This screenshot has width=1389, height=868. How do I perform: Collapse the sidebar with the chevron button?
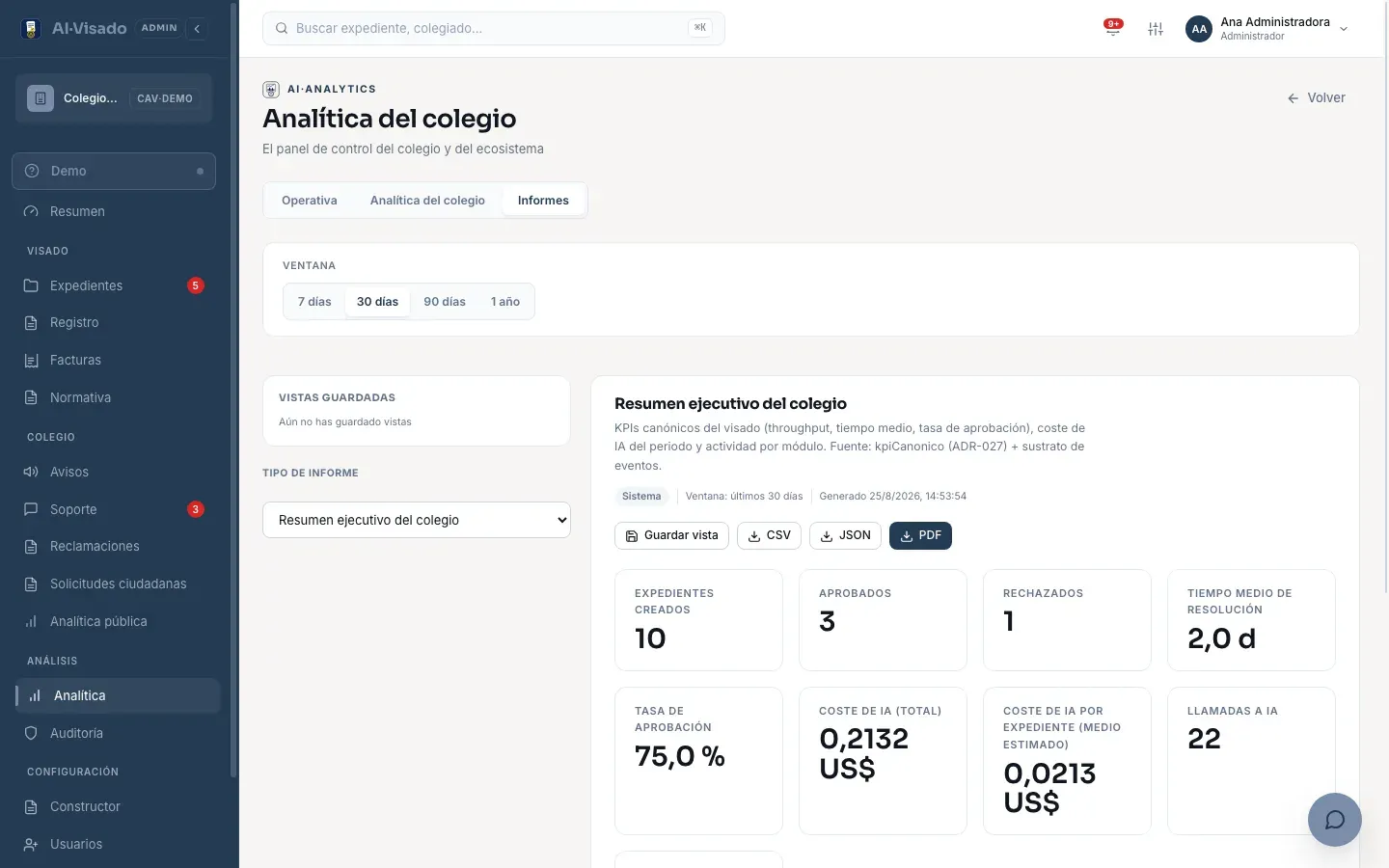click(197, 29)
